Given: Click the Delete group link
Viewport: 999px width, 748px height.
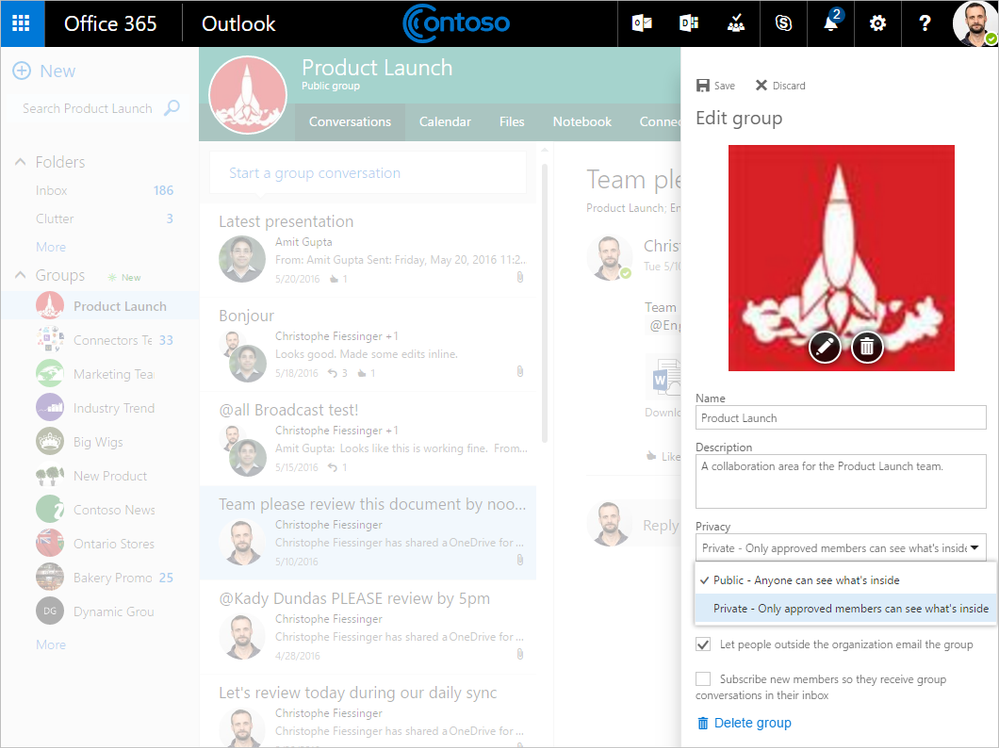Looking at the screenshot, I should coord(752,723).
